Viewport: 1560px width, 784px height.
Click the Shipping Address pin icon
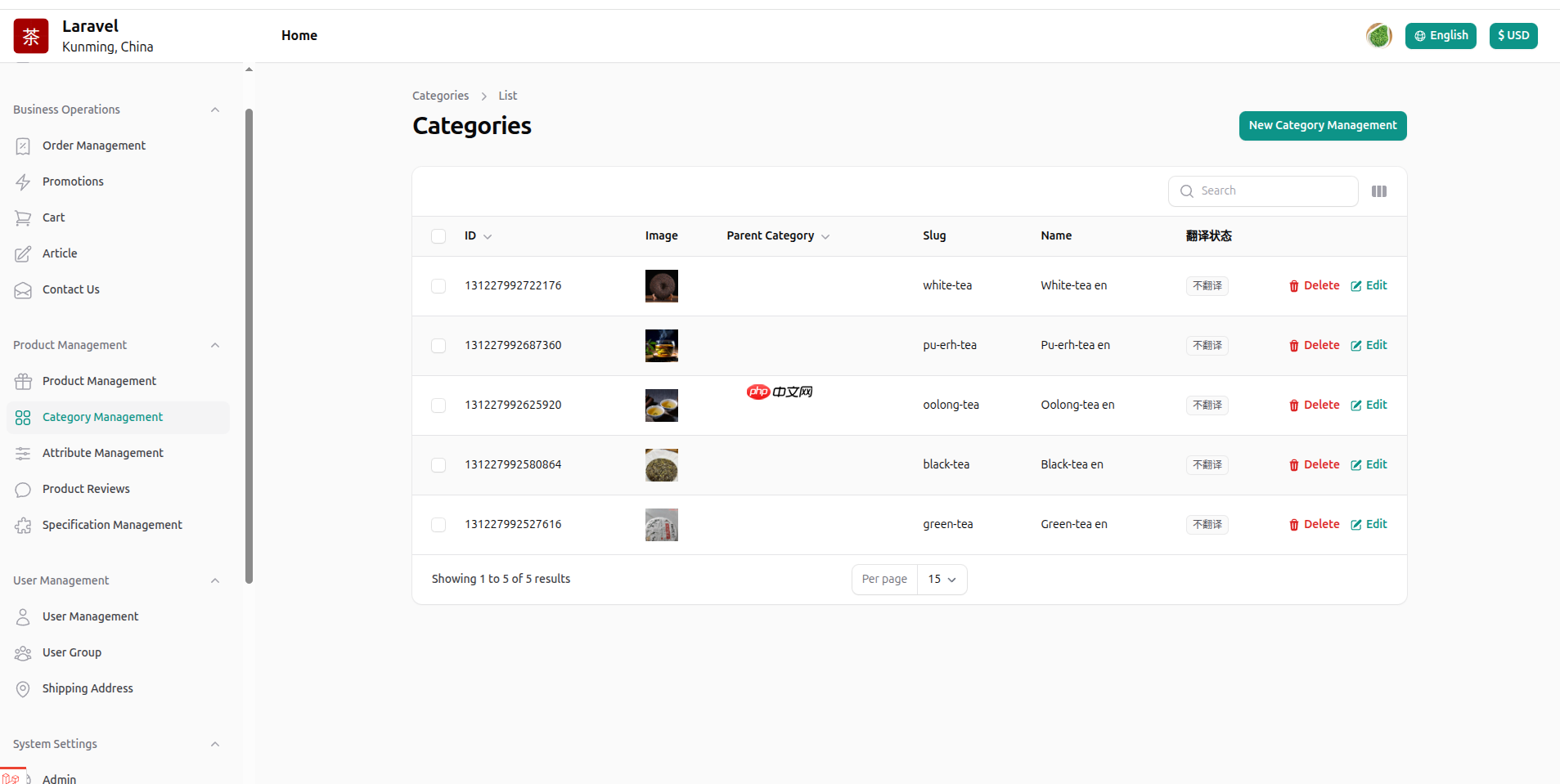coord(23,688)
